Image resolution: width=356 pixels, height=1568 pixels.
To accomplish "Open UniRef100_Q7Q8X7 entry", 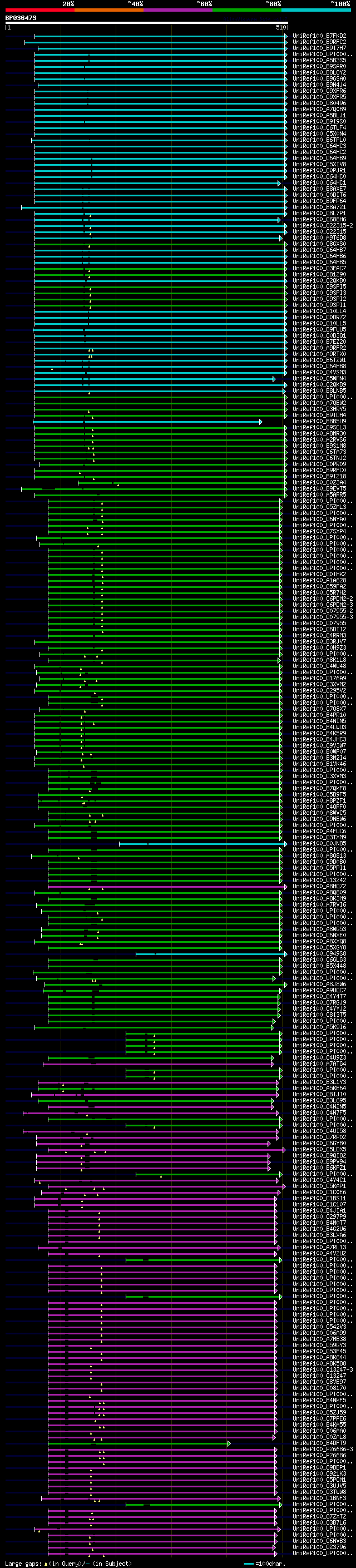I will tap(319, 709).
